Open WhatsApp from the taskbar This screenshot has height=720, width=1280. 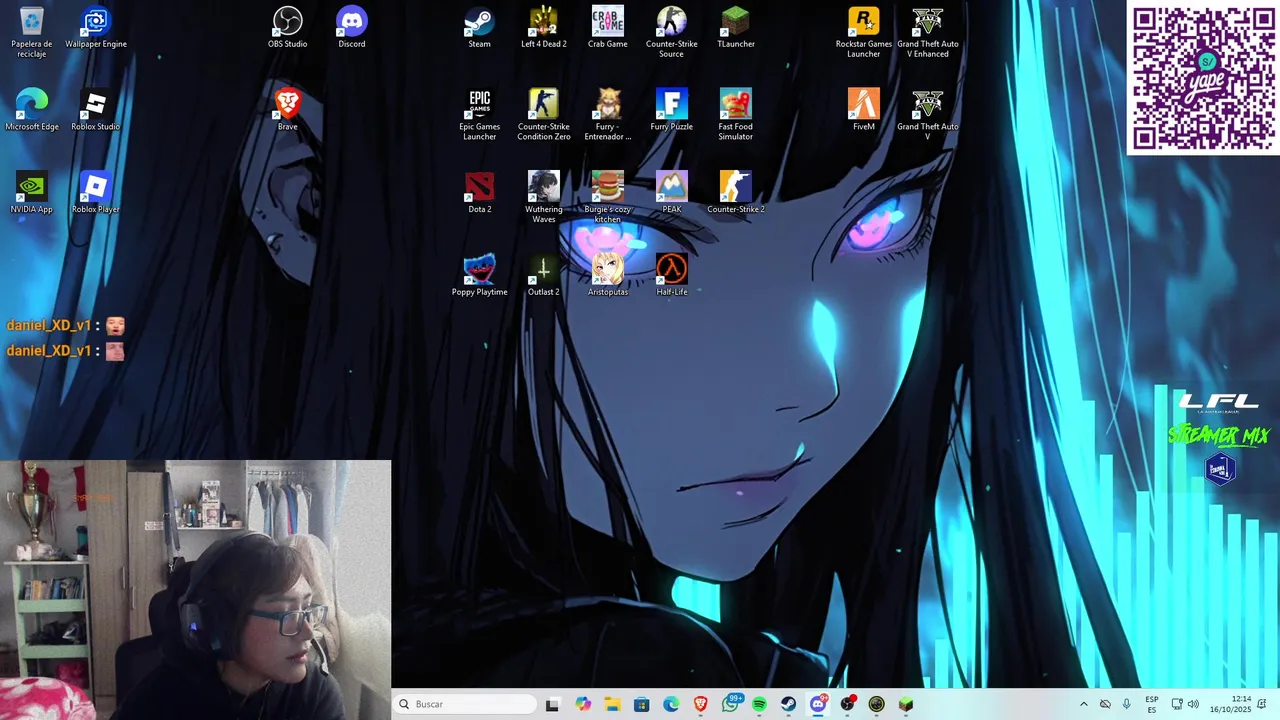coord(731,704)
